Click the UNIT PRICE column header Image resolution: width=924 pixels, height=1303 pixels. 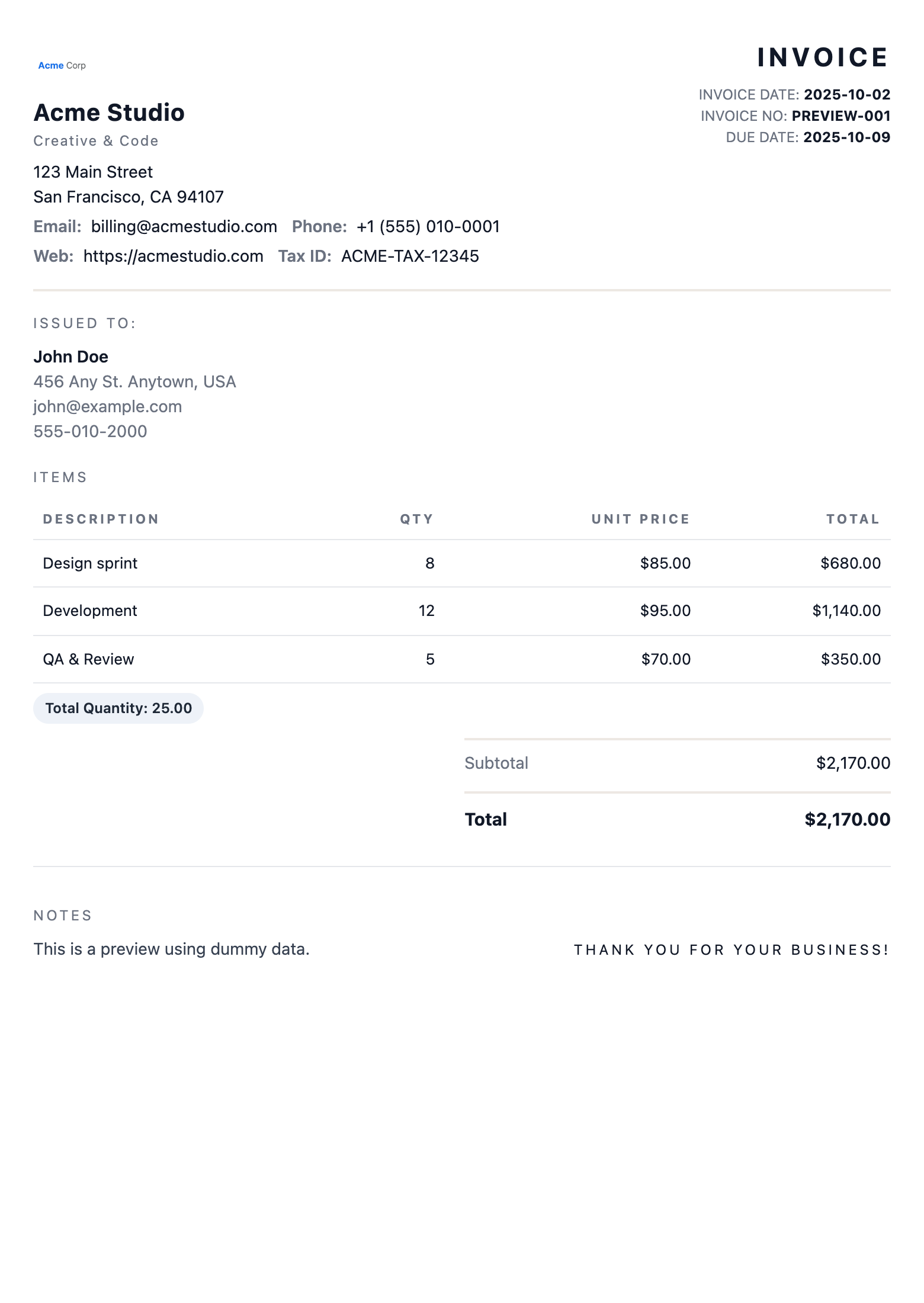point(640,519)
